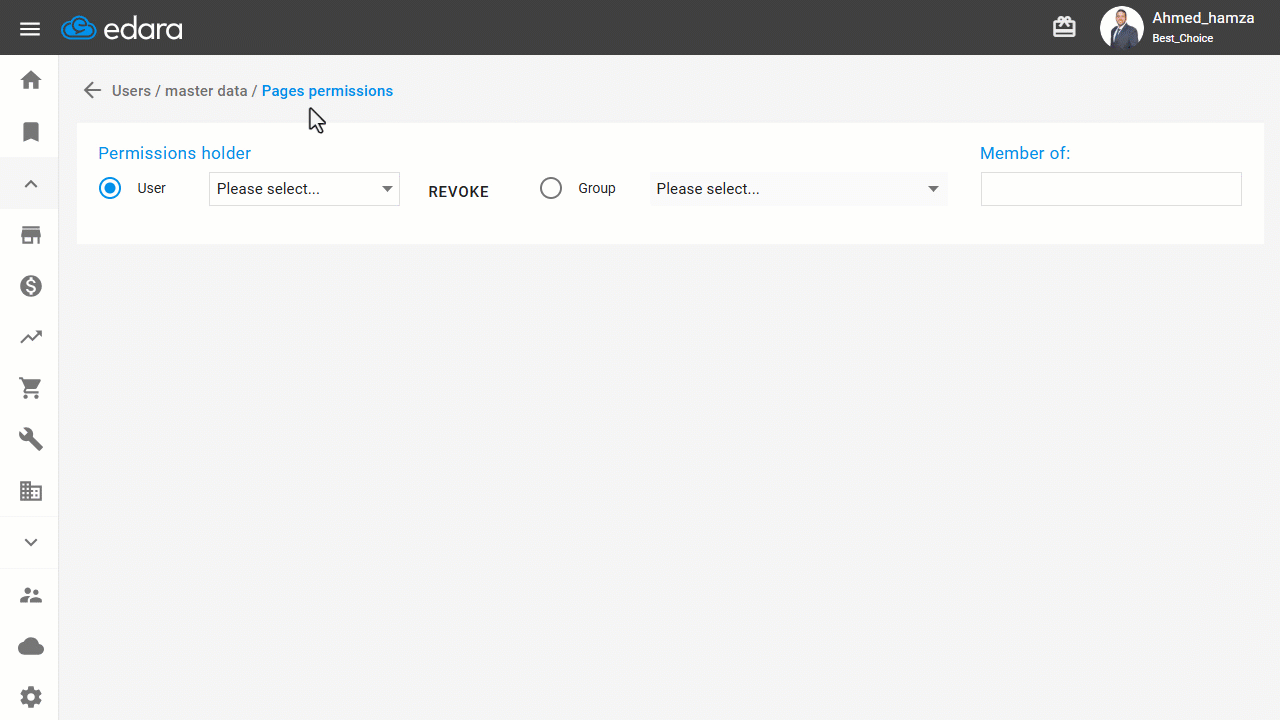Open the bookmarks sidebar icon

coord(31,132)
